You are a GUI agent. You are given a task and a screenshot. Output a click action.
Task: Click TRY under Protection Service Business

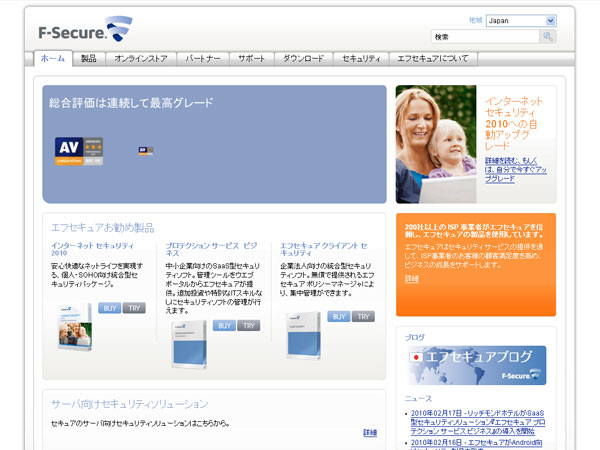[248, 325]
